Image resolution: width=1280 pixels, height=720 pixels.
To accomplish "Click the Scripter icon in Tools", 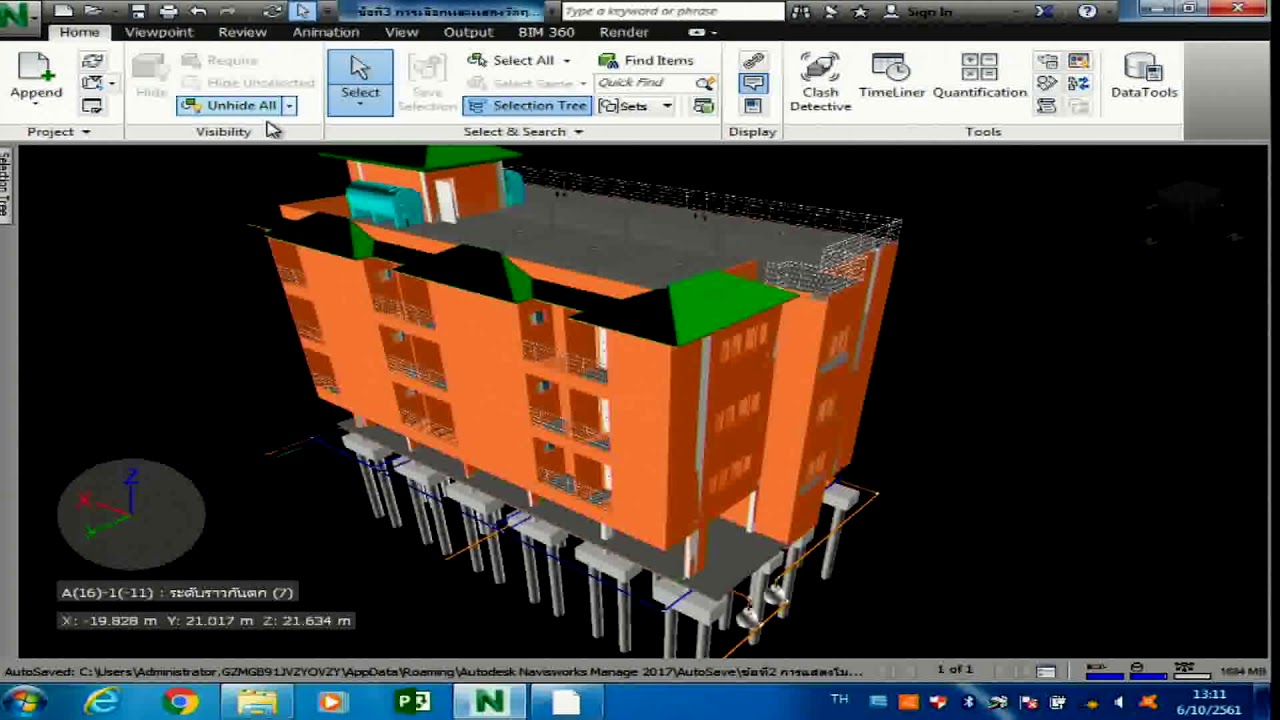I will point(1047,105).
